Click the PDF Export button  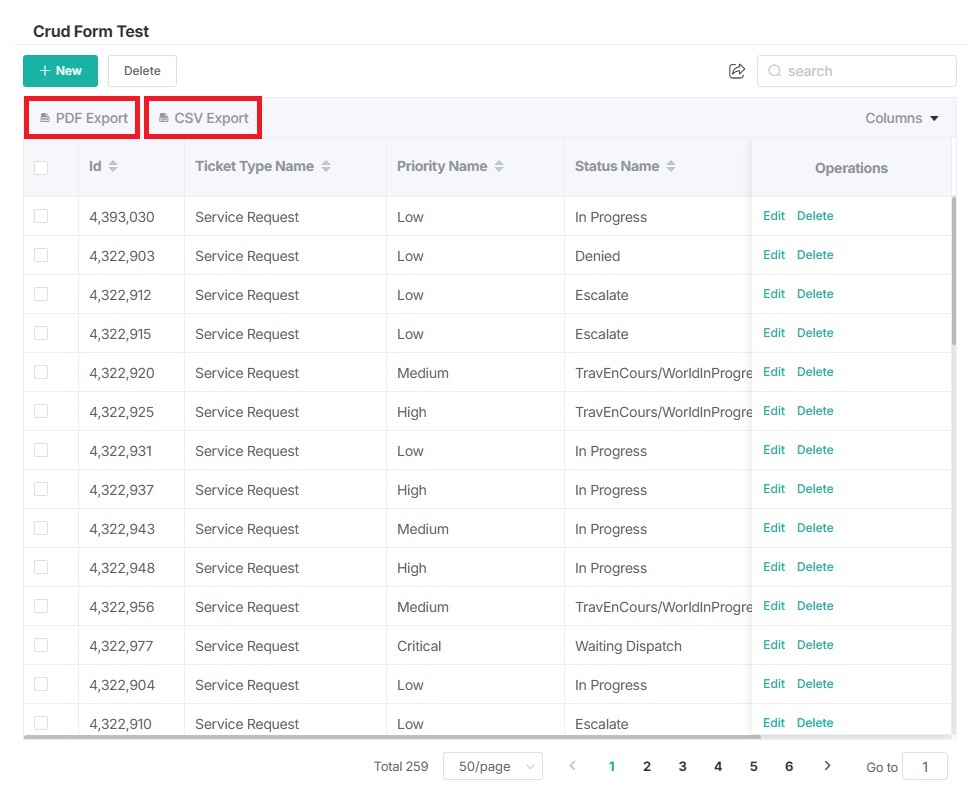click(84, 118)
